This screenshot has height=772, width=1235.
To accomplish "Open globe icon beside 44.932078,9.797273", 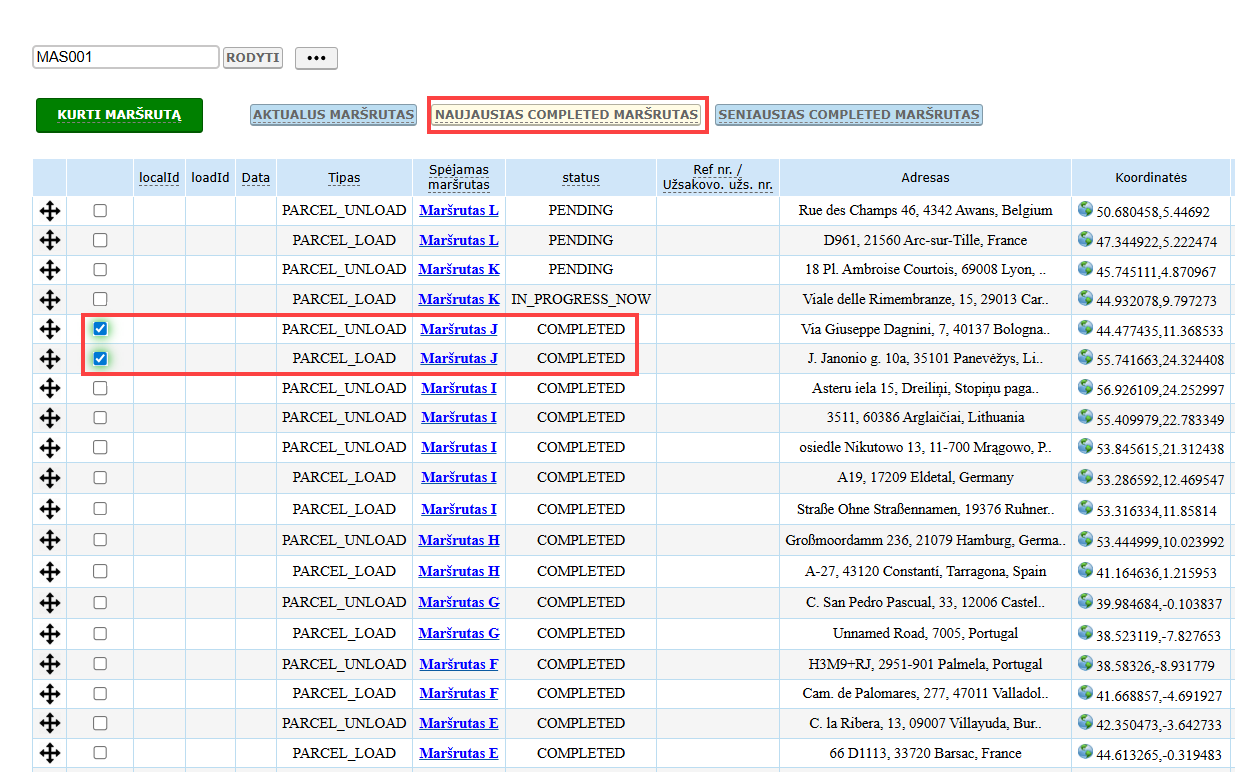I will 1085,298.
